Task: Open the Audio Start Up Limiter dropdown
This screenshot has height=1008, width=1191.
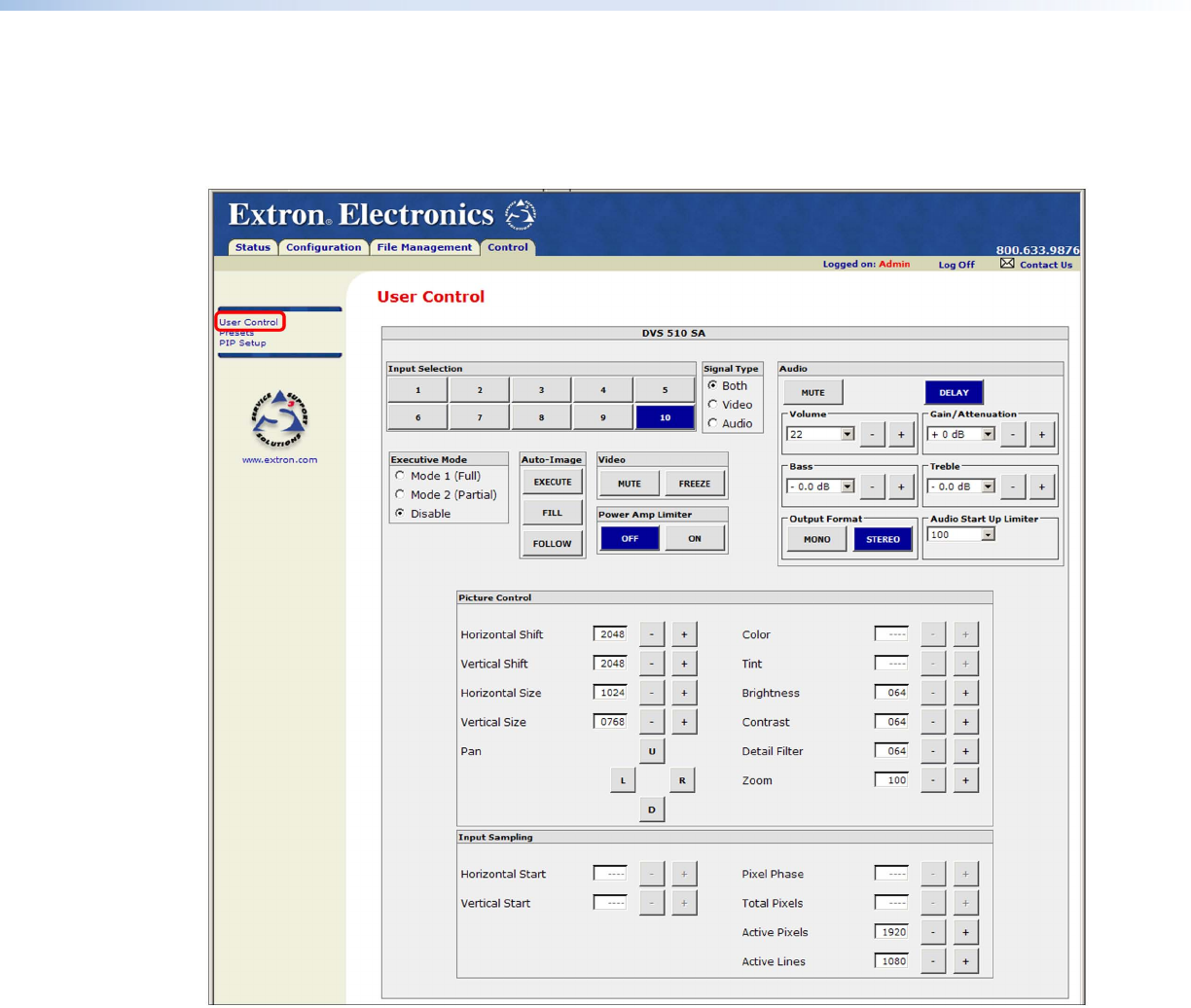Action: pyautogui.click(x=988, y=535)
